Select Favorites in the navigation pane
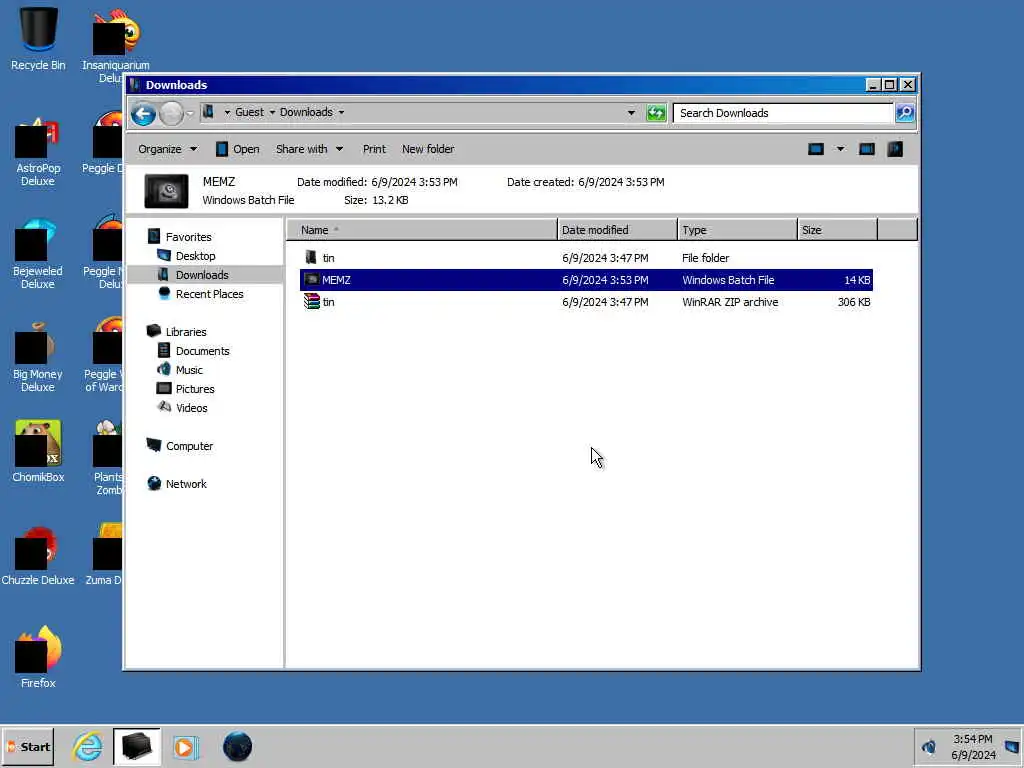The image size is (1024, 768). click(x=188, y=237)
